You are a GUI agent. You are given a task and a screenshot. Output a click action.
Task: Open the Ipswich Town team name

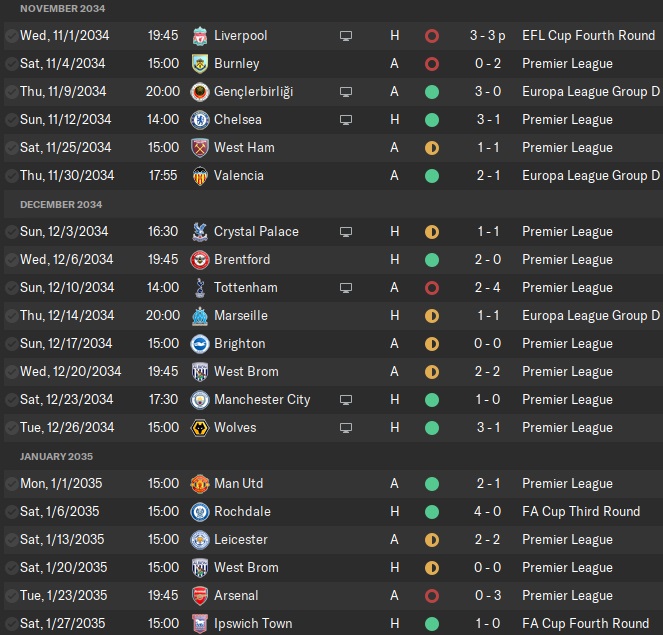tap(253, 624)
